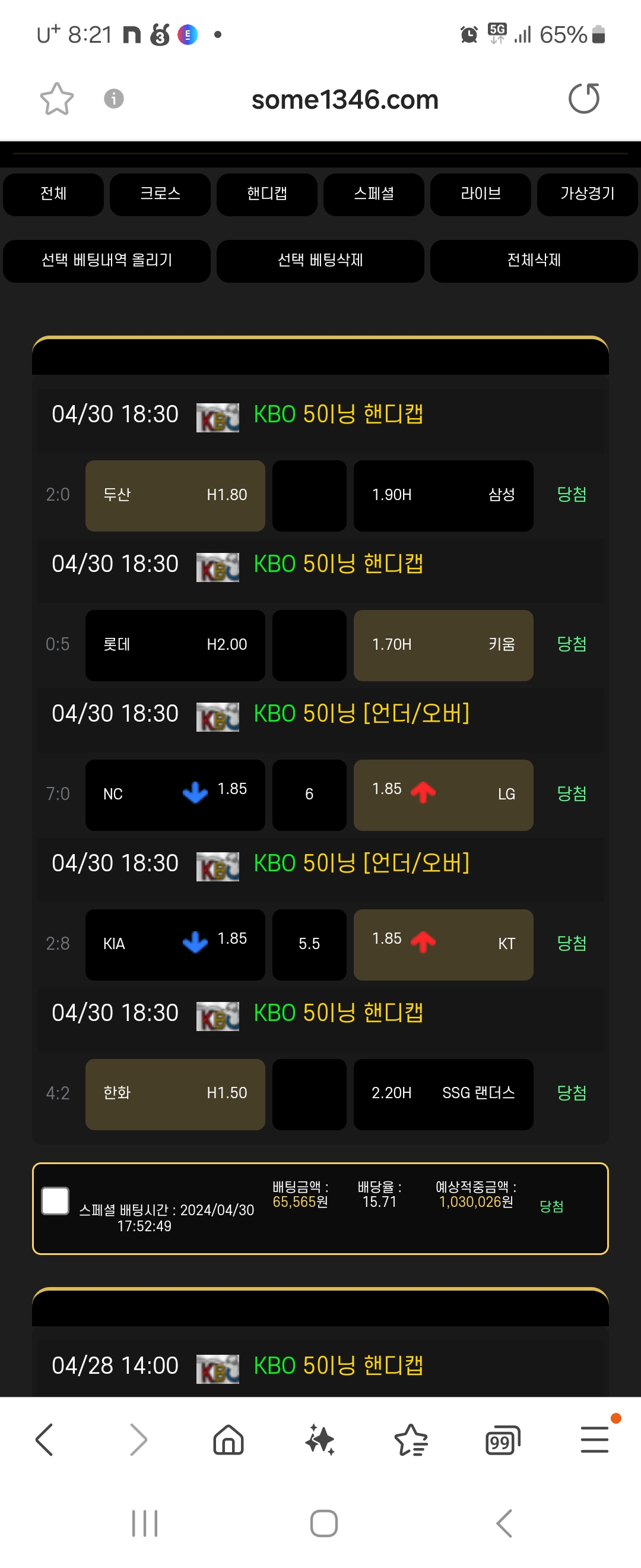Select the 라이브 tab

(x=480, y=194)
